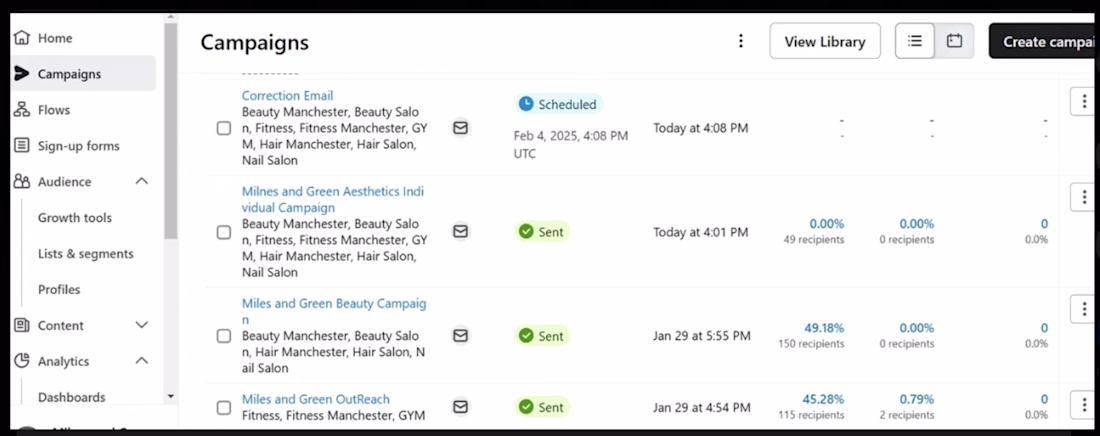The height and width of the screenshot is (436, 1100).
Task: Click the sidebar vertical scrollbar thumb
Action: click(x=170, y=131)
